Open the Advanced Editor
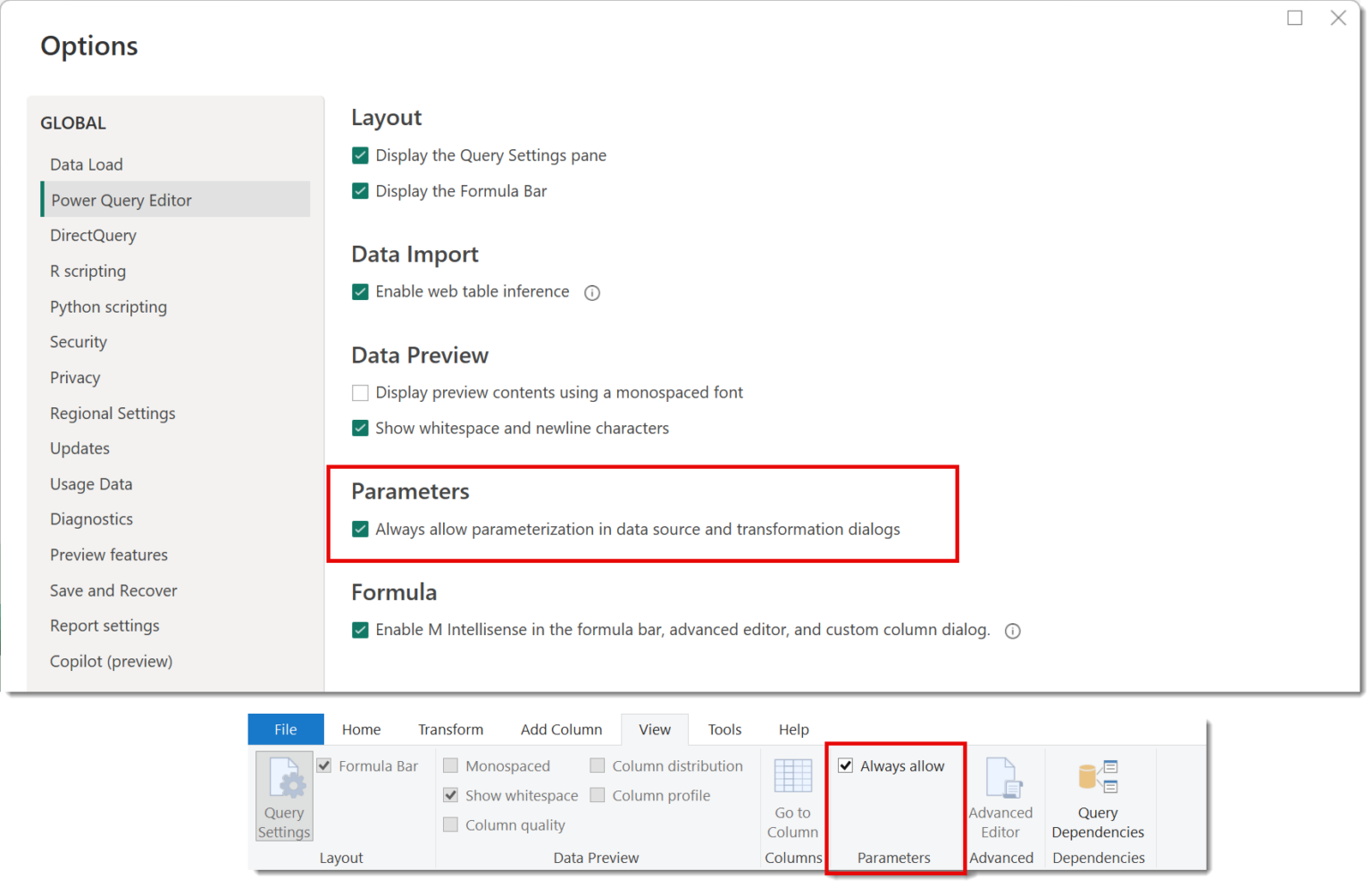Viewport: 1372px width, 887px height. [1000, 795]
